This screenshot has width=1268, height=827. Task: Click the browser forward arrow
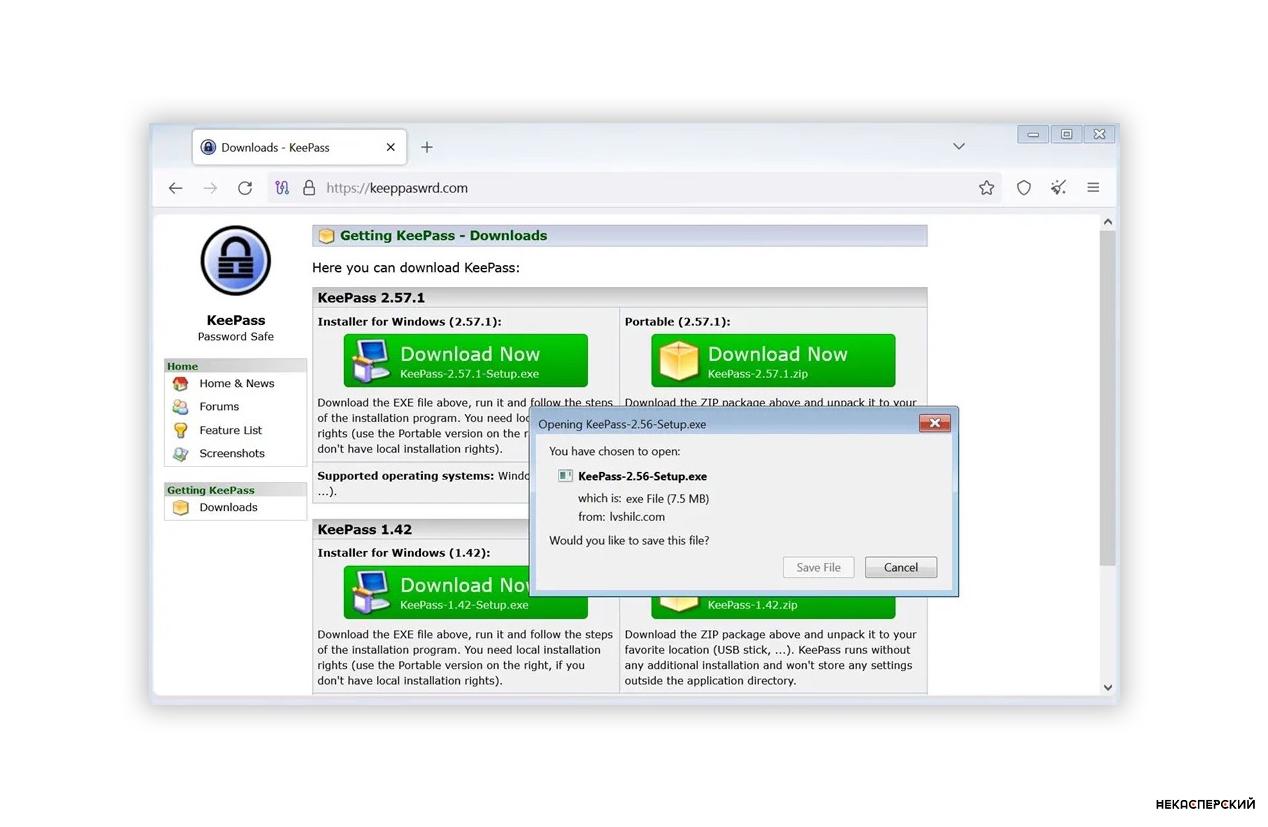pyautogui.click(x=210, y=188)
